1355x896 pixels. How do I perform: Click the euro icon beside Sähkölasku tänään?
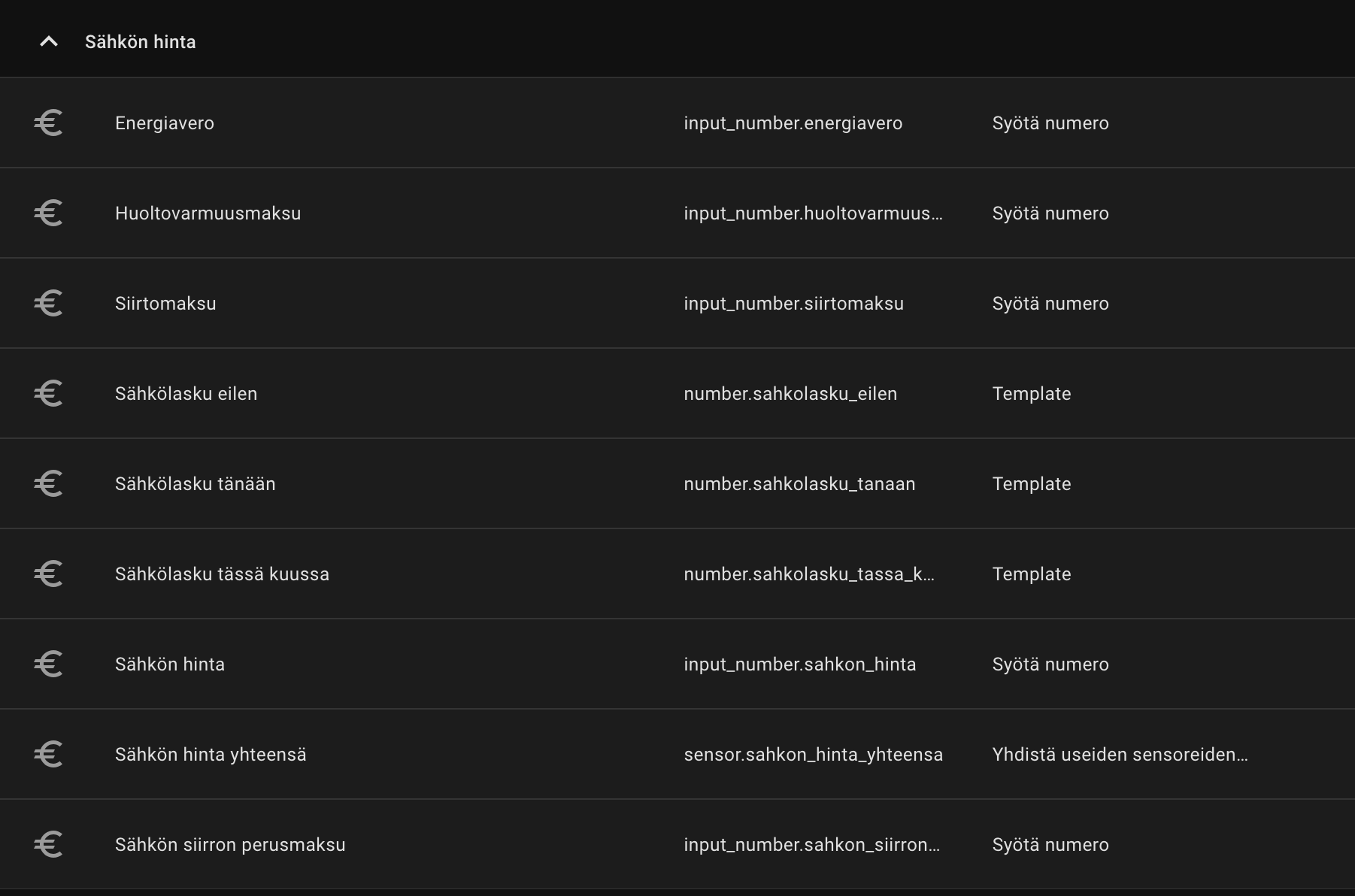pos(49,484)
